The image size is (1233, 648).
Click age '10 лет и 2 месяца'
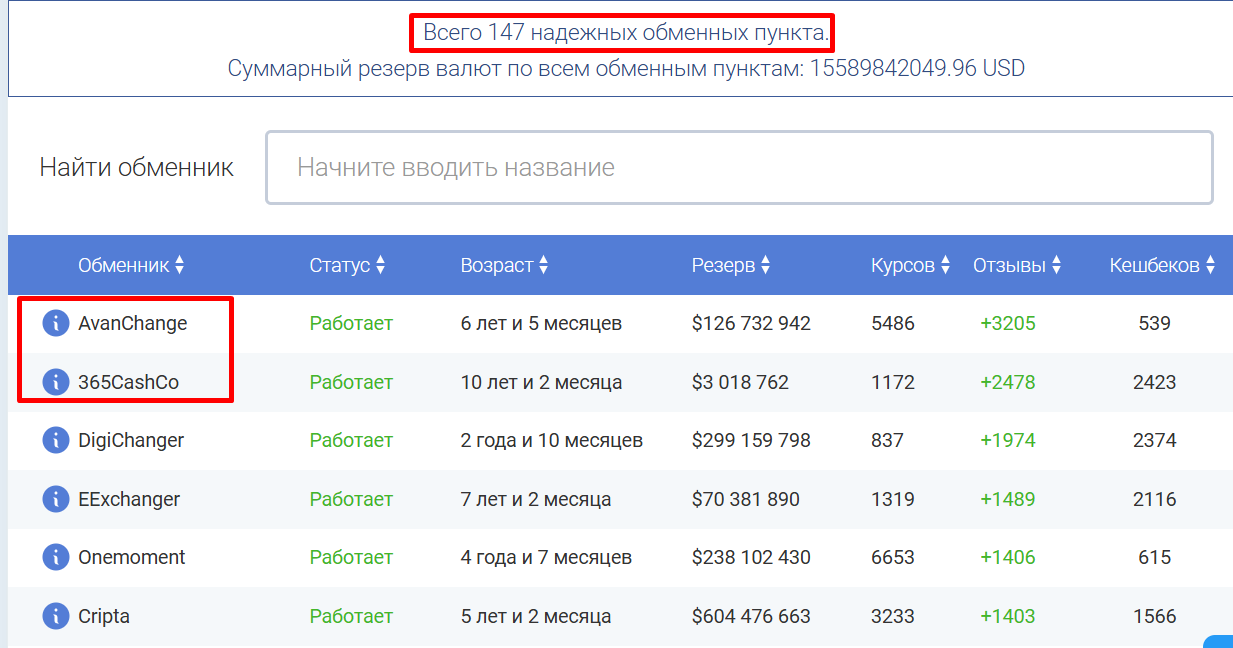541,382
